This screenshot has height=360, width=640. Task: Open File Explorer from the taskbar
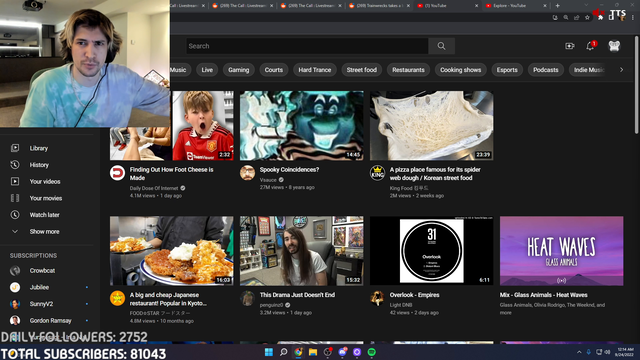click(x=313, y=352)
